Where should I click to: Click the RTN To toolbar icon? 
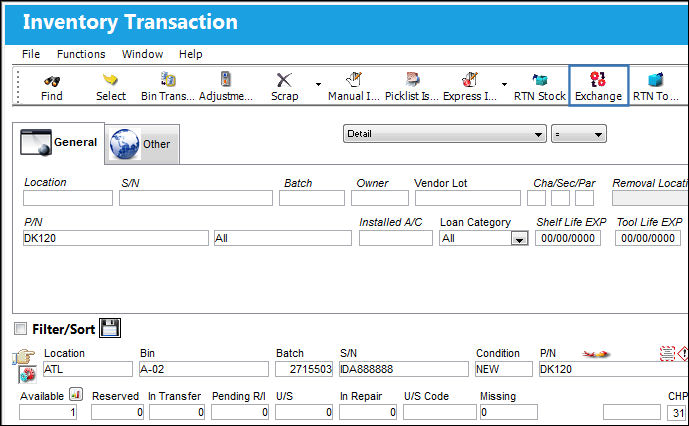click(656, 80)
